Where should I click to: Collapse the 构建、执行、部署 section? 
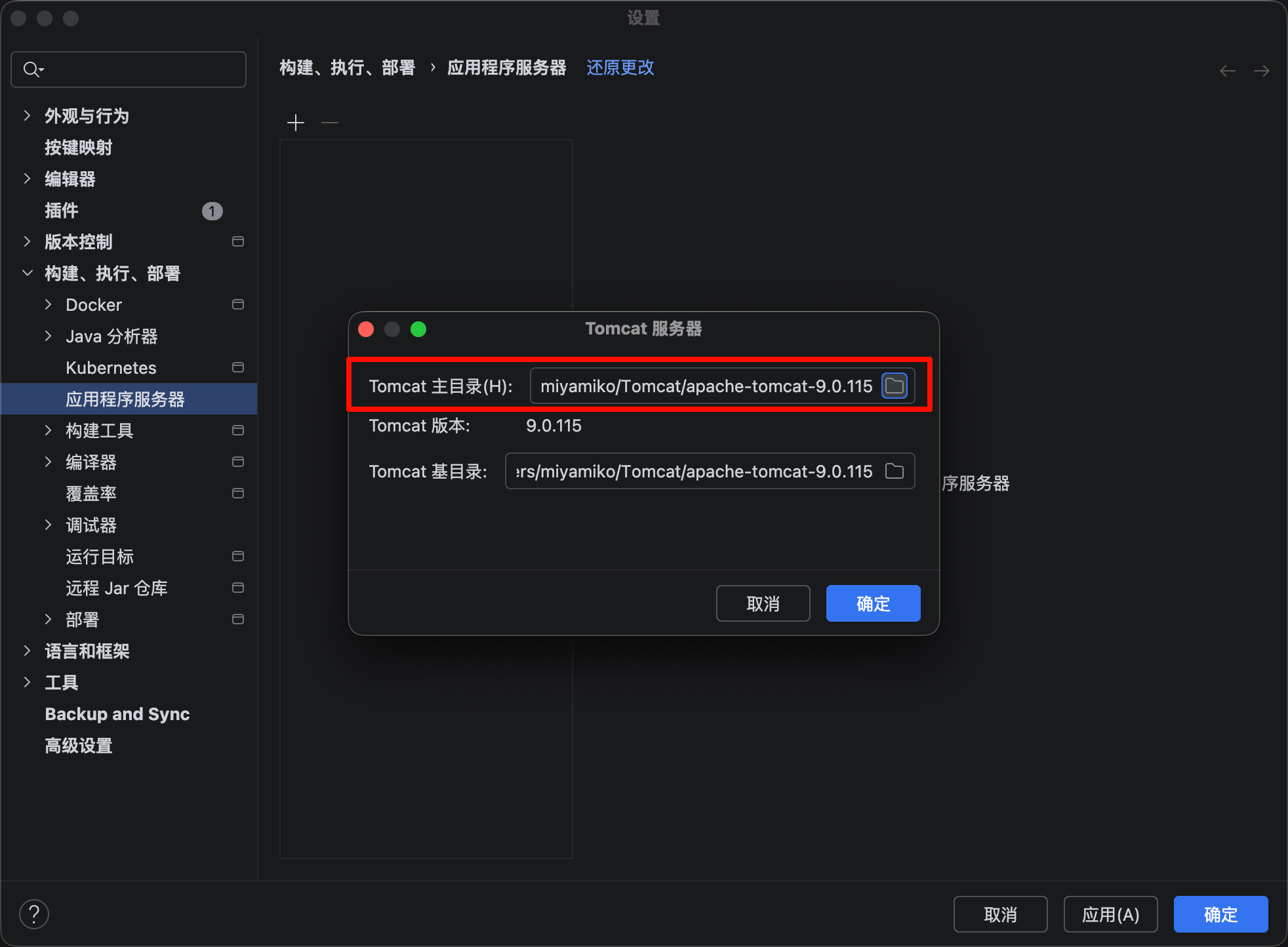[27, 273]
